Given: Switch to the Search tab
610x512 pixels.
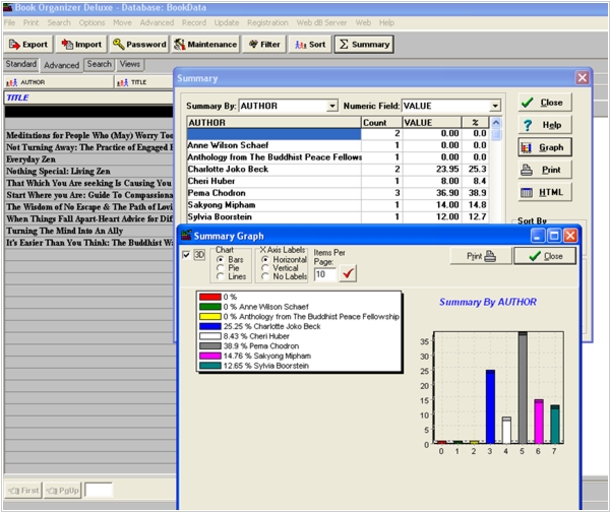Looking at the screenshot, I should click(x=99, y=64).
